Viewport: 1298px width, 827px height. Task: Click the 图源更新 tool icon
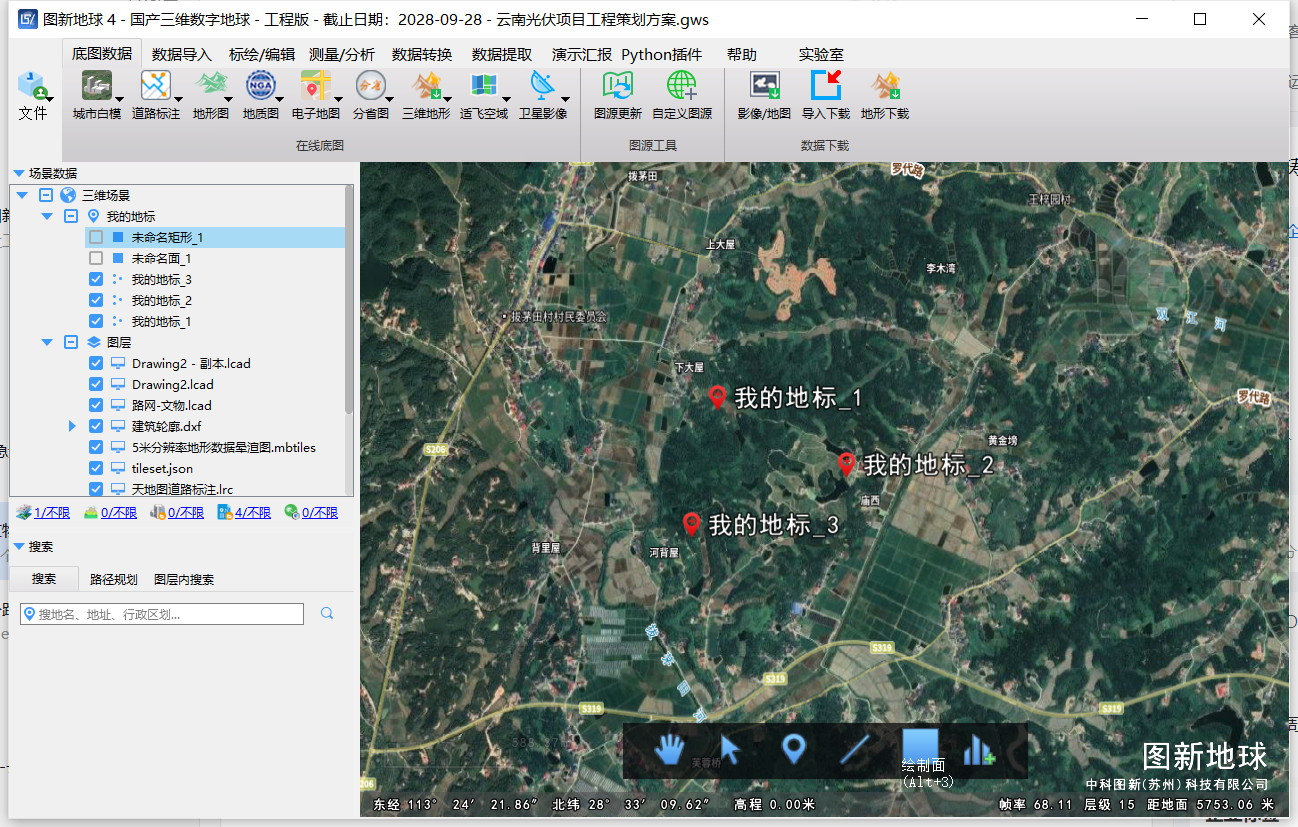coord(617,86)
